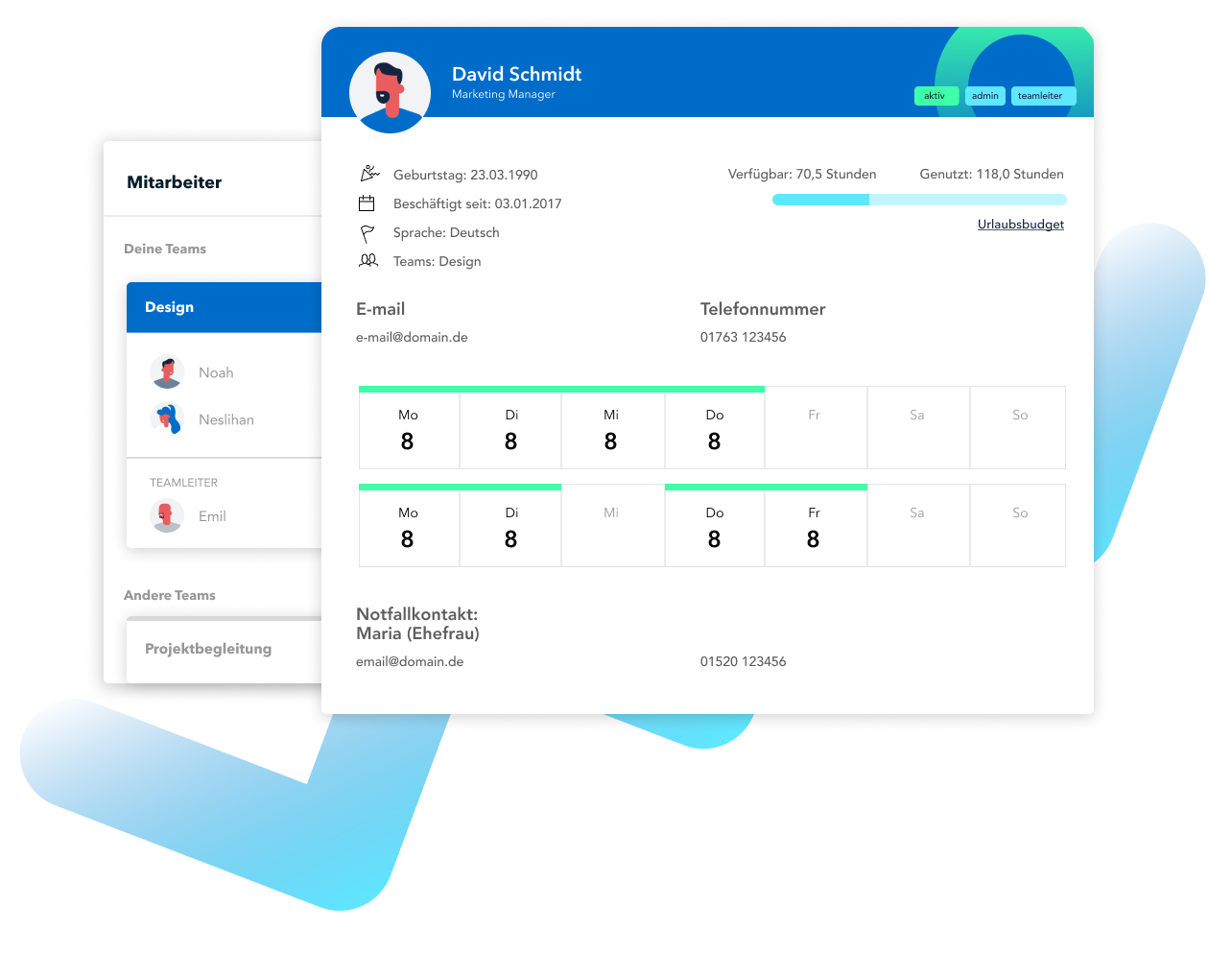Click Noah's avatar in the Design team

click(x=167, y=371)
